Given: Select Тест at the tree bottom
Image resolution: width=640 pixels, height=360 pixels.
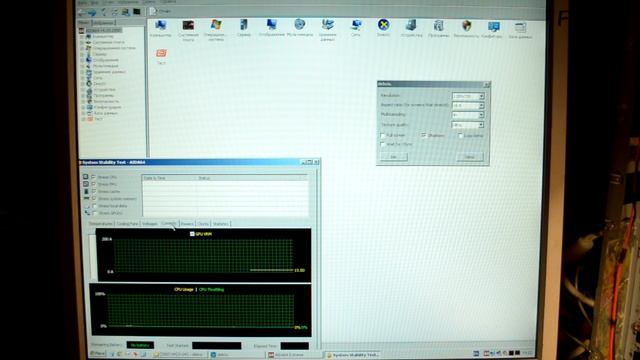Looking at the screenshot, I should coord(98,119).
